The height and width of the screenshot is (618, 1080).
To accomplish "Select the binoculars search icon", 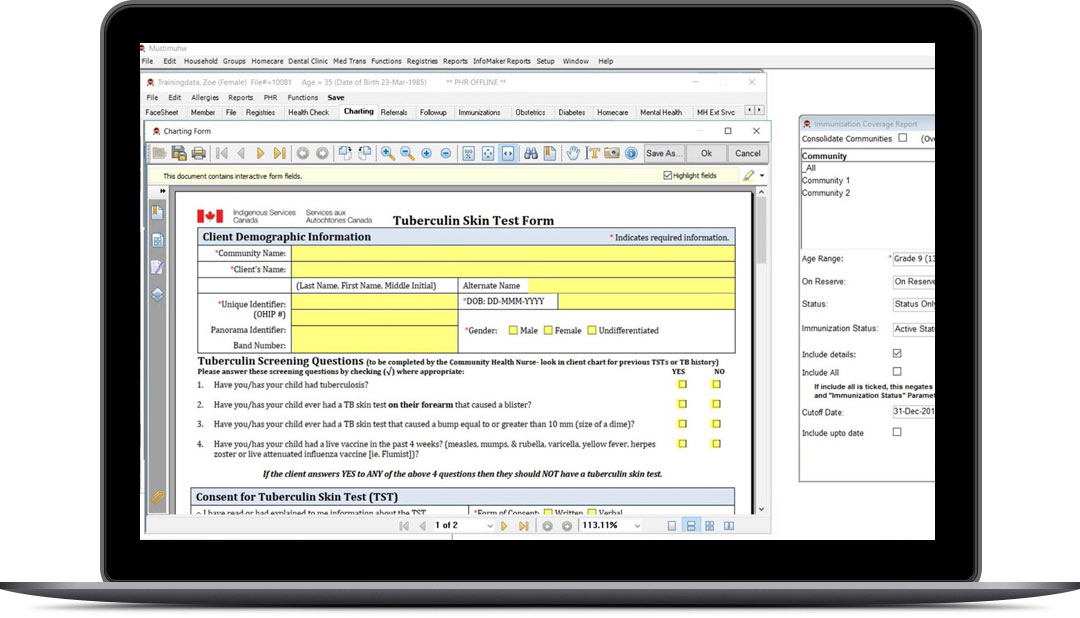I will pos(532,153).
